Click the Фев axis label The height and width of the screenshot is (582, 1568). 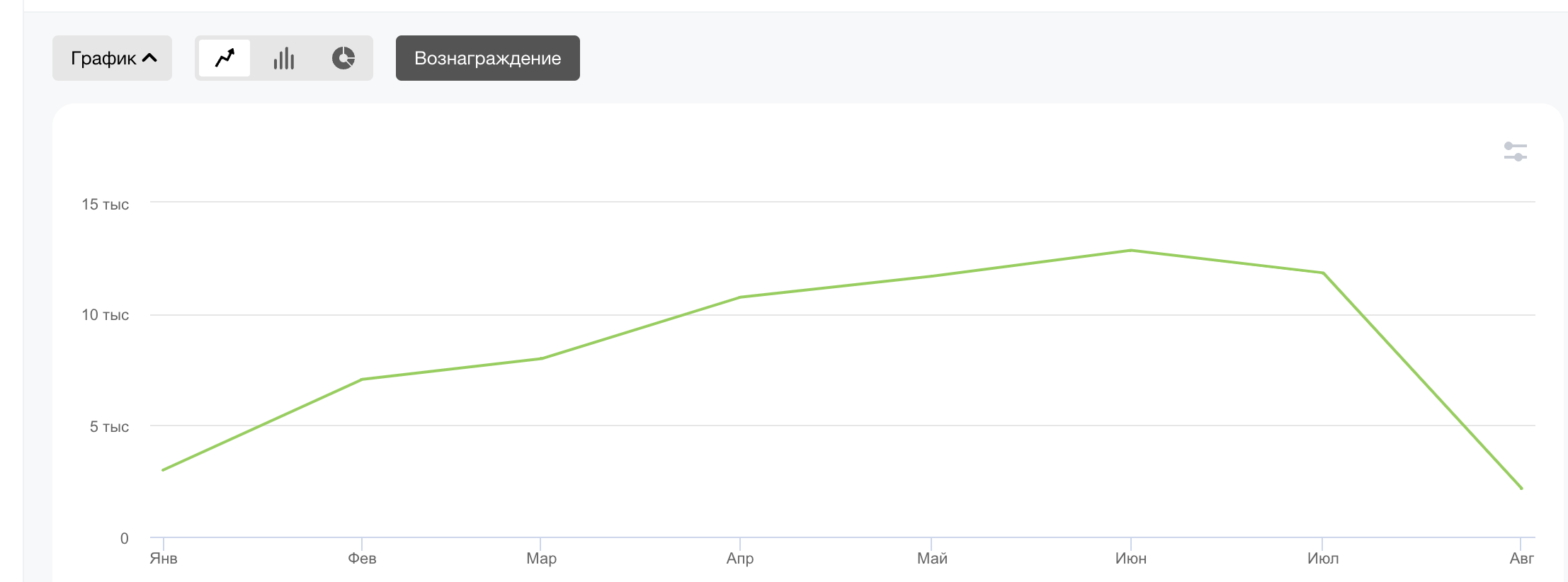(362, 559)
